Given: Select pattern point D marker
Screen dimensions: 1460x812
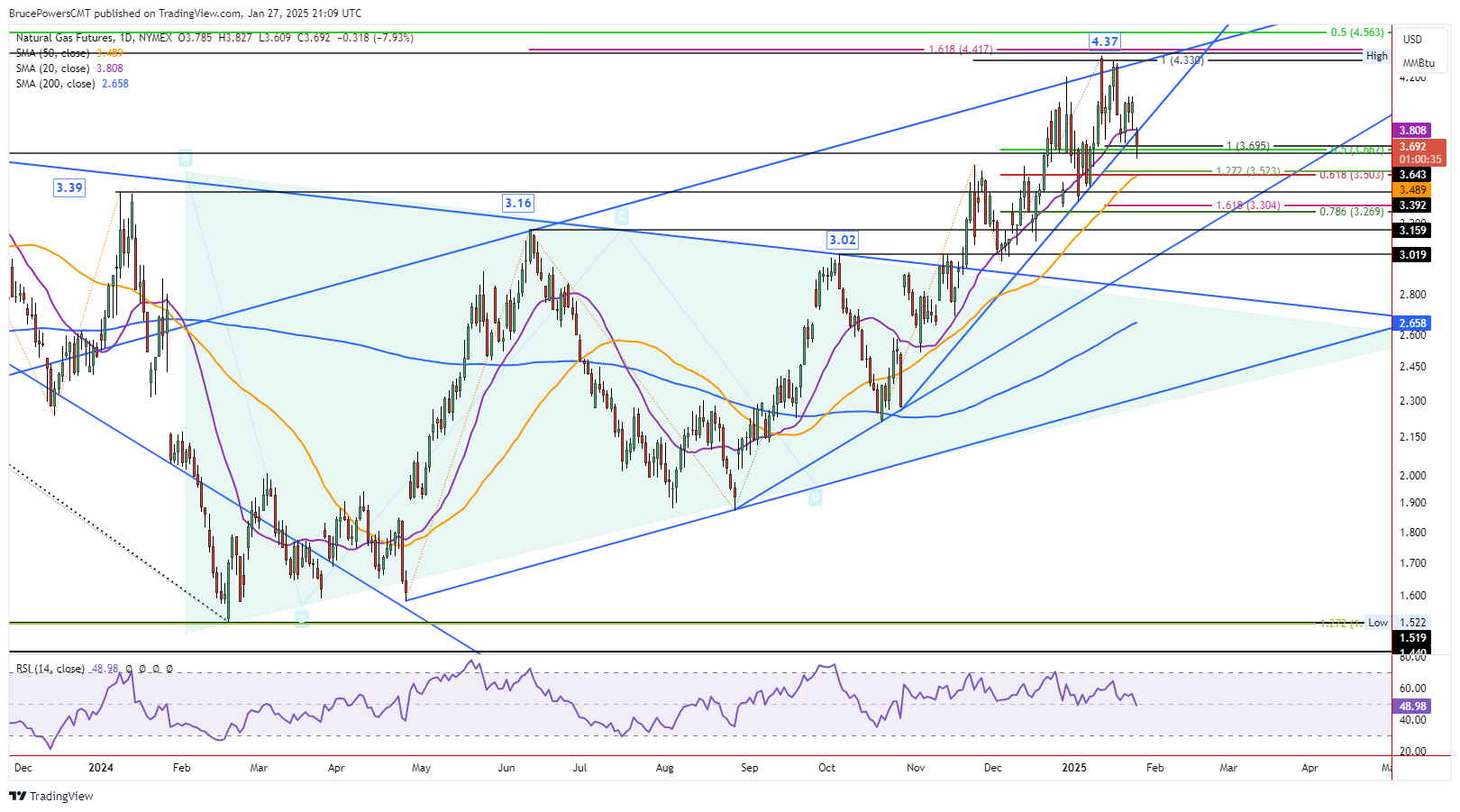Looking at the screenshot, I should tap(816, 497).
